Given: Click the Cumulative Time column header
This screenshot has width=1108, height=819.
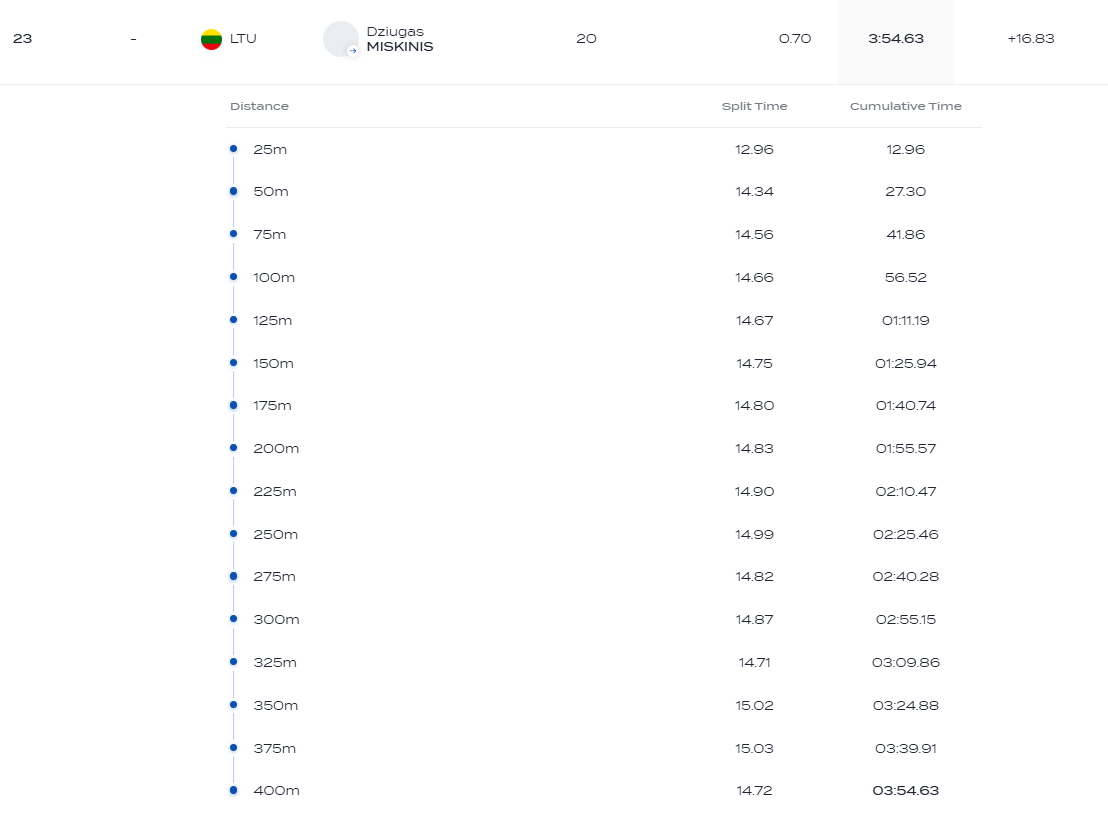Looking at the screenshot, I should [905, 106].
